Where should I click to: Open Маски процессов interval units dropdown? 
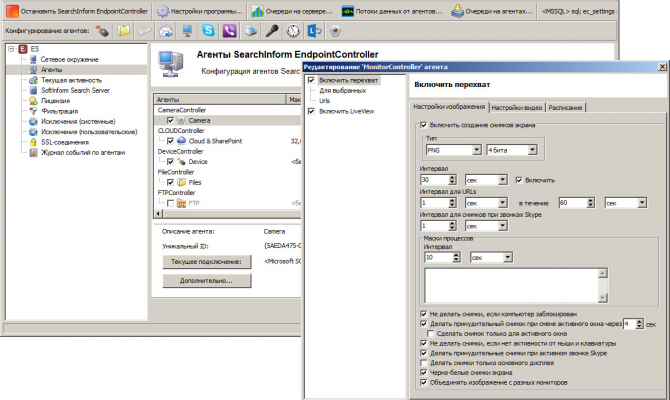click(x=508, y=257)
